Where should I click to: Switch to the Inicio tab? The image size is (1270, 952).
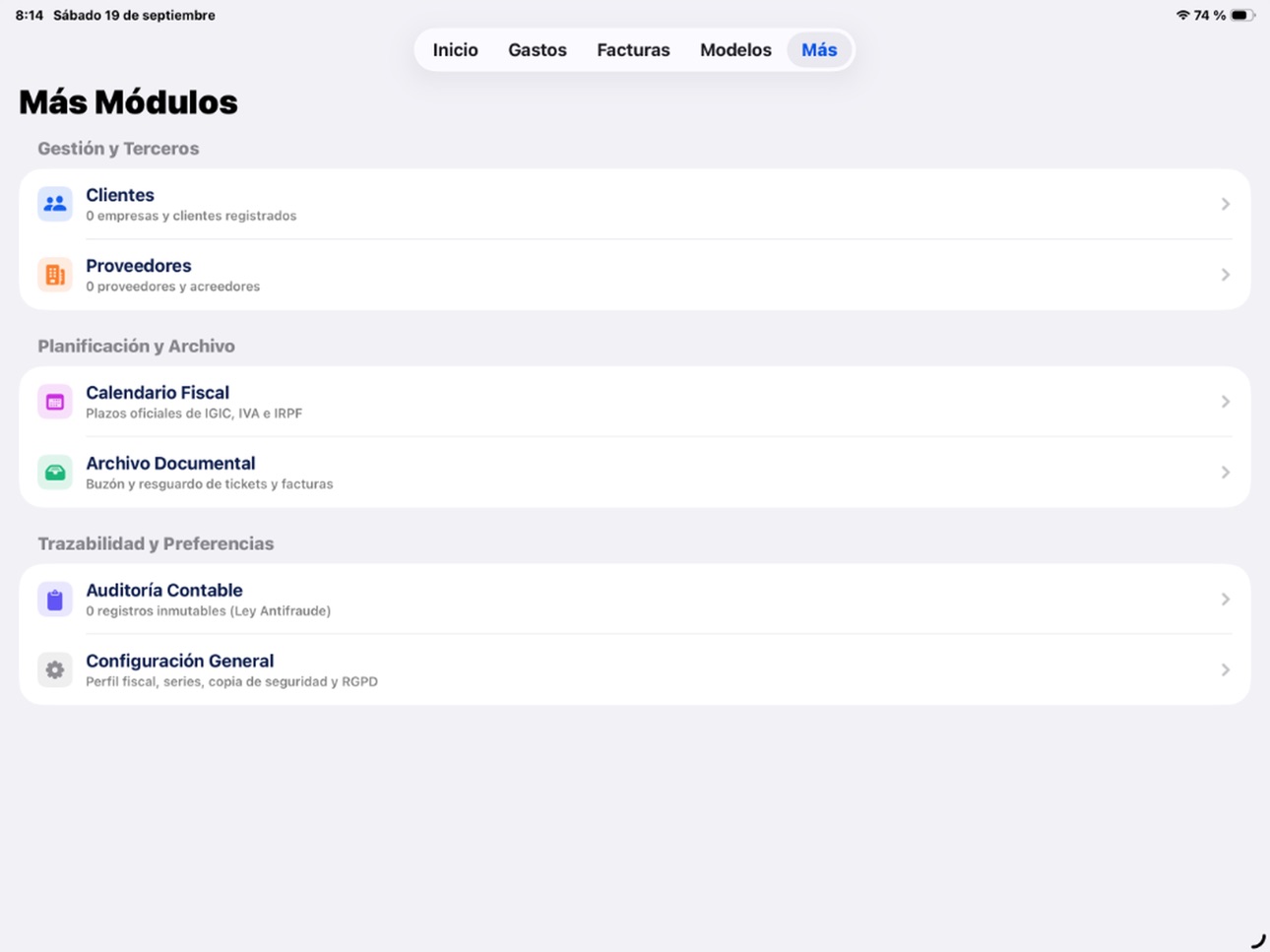[456, 50]
